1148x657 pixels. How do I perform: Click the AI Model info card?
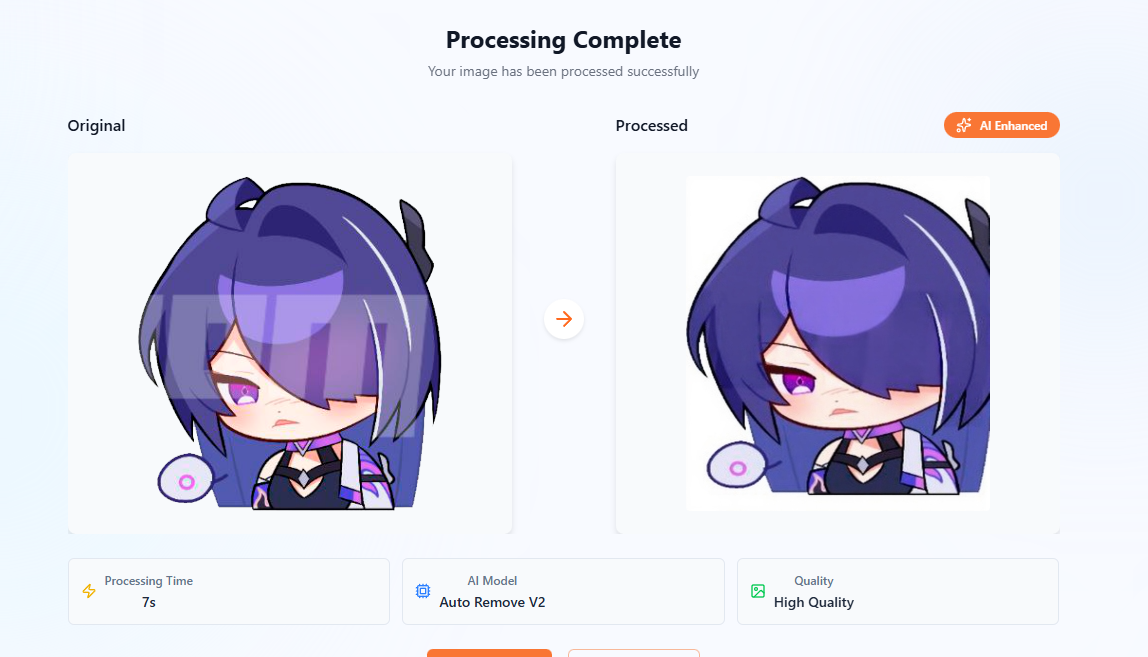pyautogui.click(x=563, y=592)
